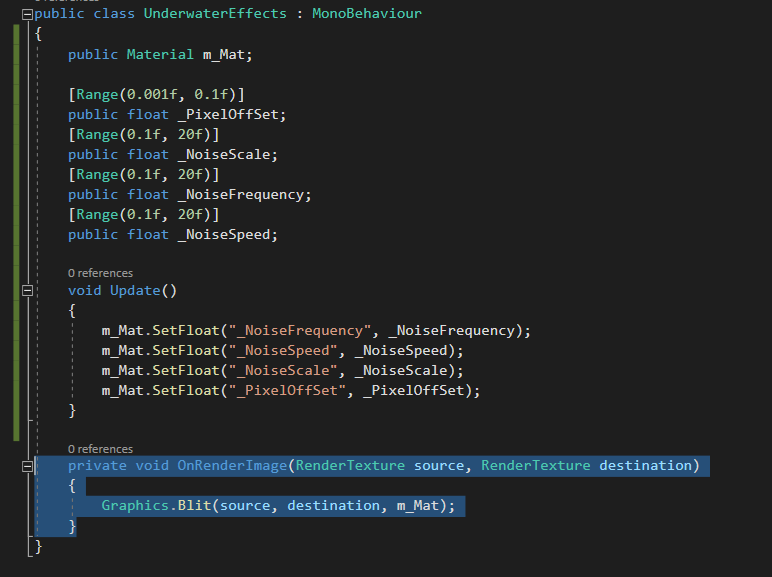Viewport: 772px width, 577px height.
Task: Click the _NoiseScale field declaration
Action: click(173, 155)
